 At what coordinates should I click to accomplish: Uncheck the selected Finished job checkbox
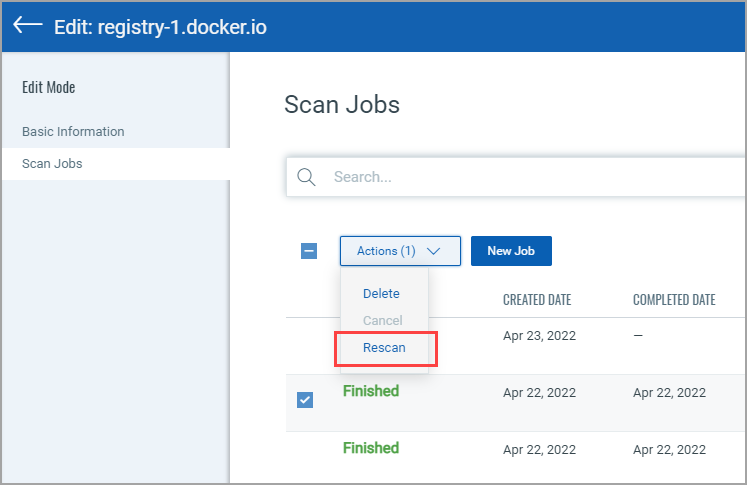[x=305, y=400]
